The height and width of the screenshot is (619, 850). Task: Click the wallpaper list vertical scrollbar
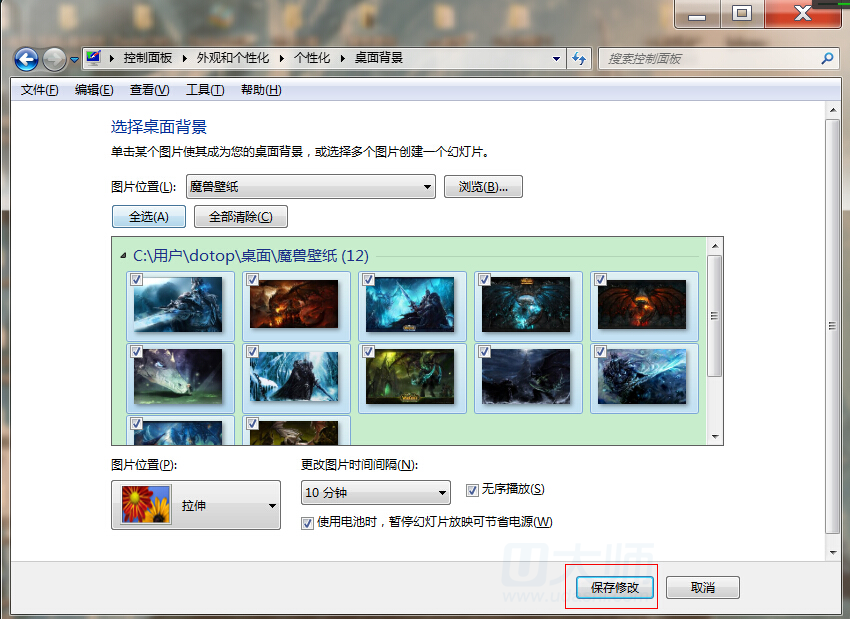click(714, 315)
